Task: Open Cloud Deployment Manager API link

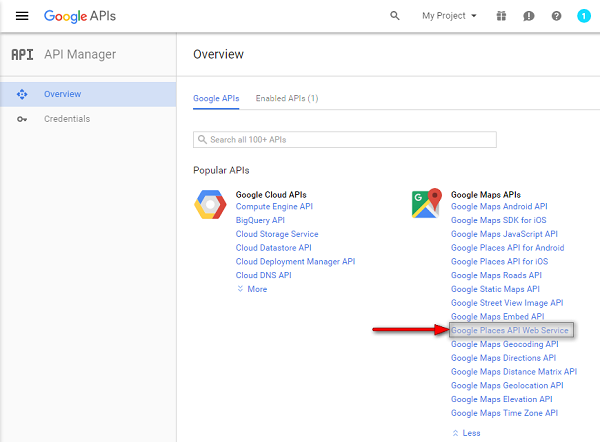Action: pyautogui.click(x=295, y=262)
